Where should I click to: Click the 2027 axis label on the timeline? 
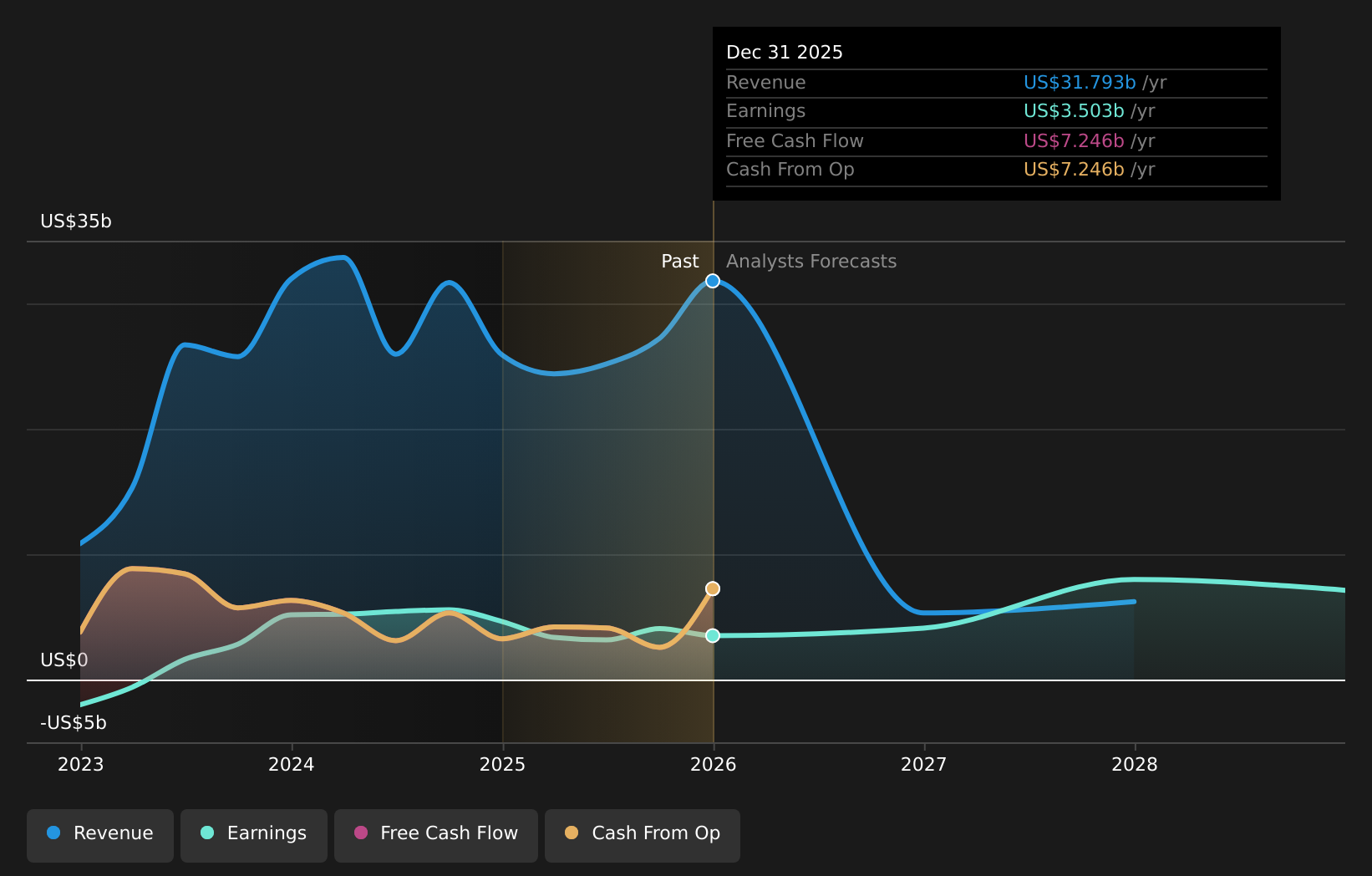coord(926,763)
